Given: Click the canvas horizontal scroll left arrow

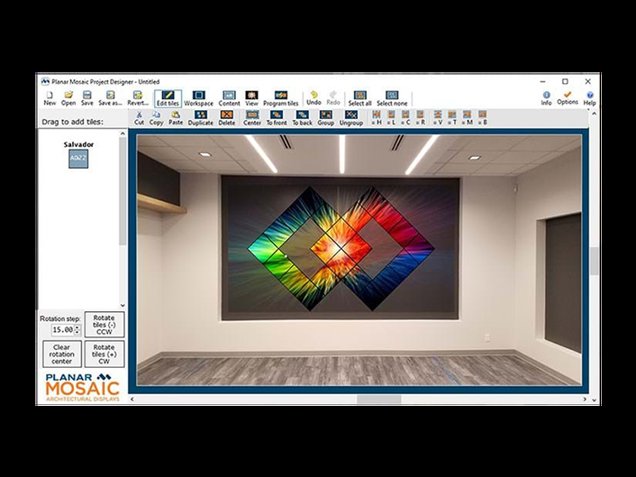Looking at the screenshot, I should [x=132, y=400].
